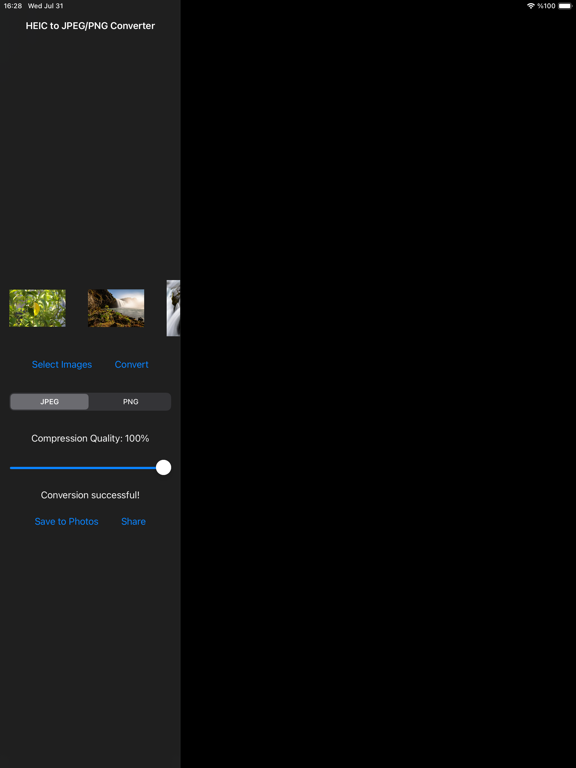The width and height of the screenshot is (576, 768).
Task: Select the green leaves thumbnail
Action: point(37,308)
